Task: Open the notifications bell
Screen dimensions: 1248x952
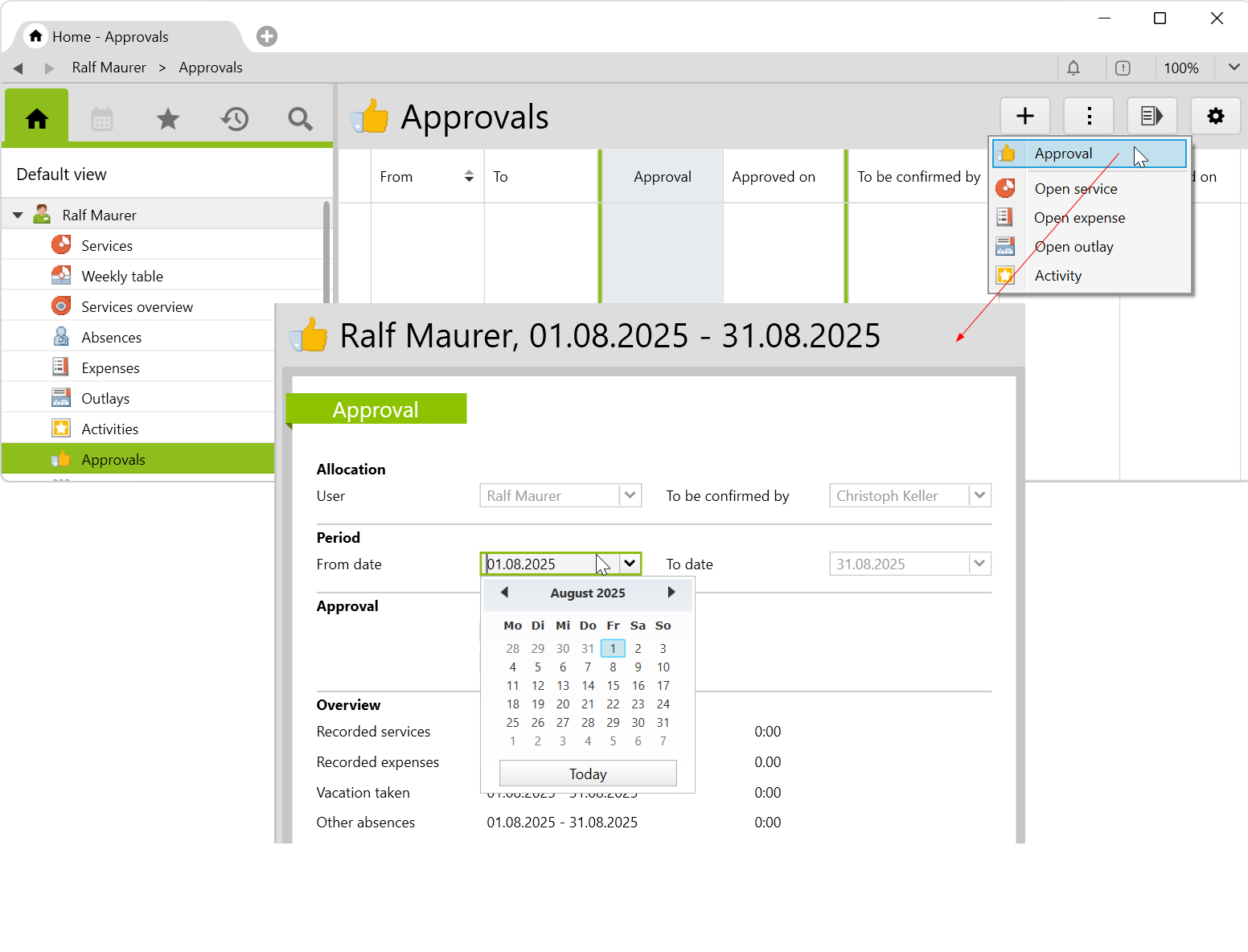Action: coord(1074,68)
